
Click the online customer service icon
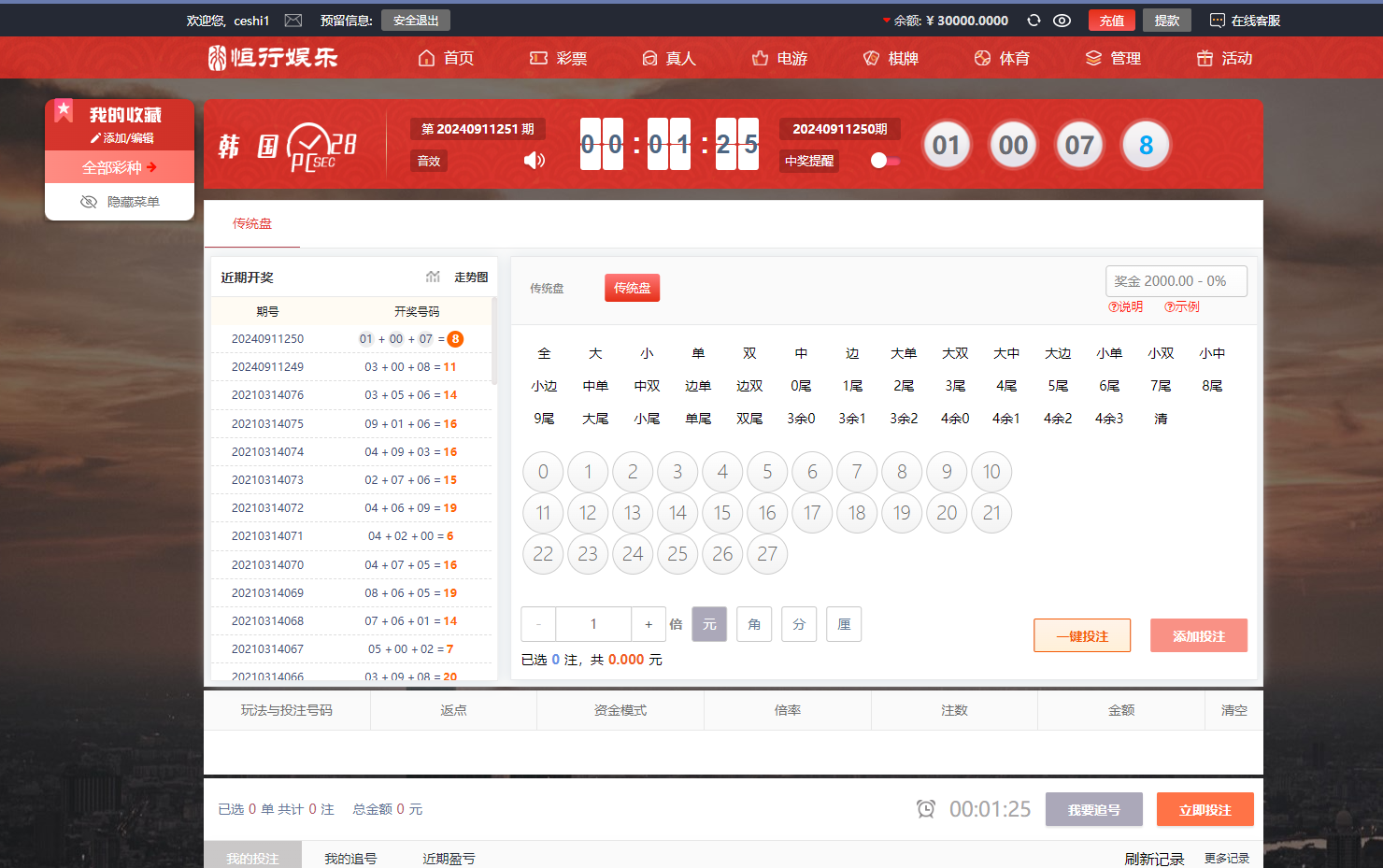1217,21
